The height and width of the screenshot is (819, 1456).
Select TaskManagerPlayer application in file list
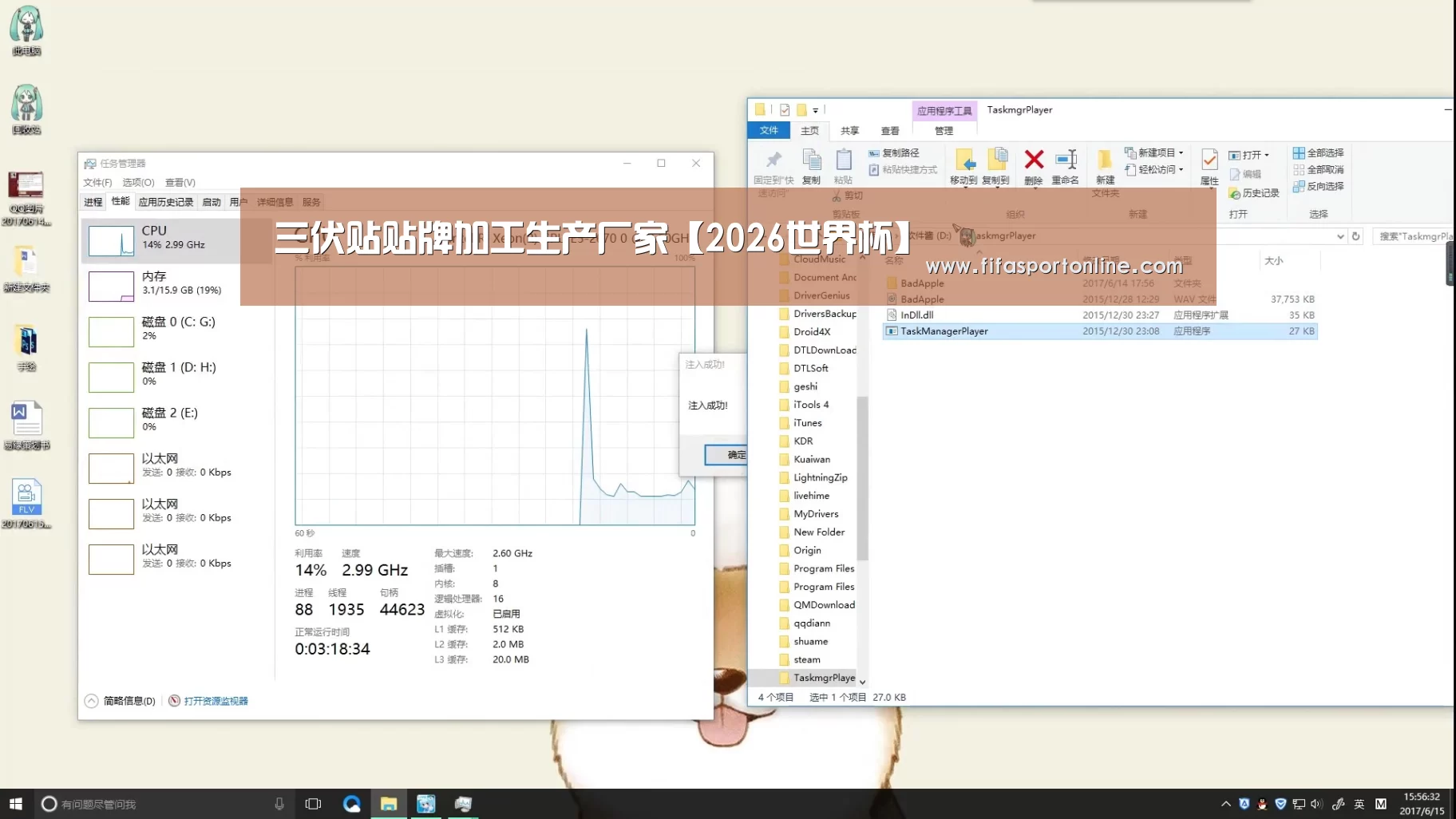click(x=1100, y=331)
